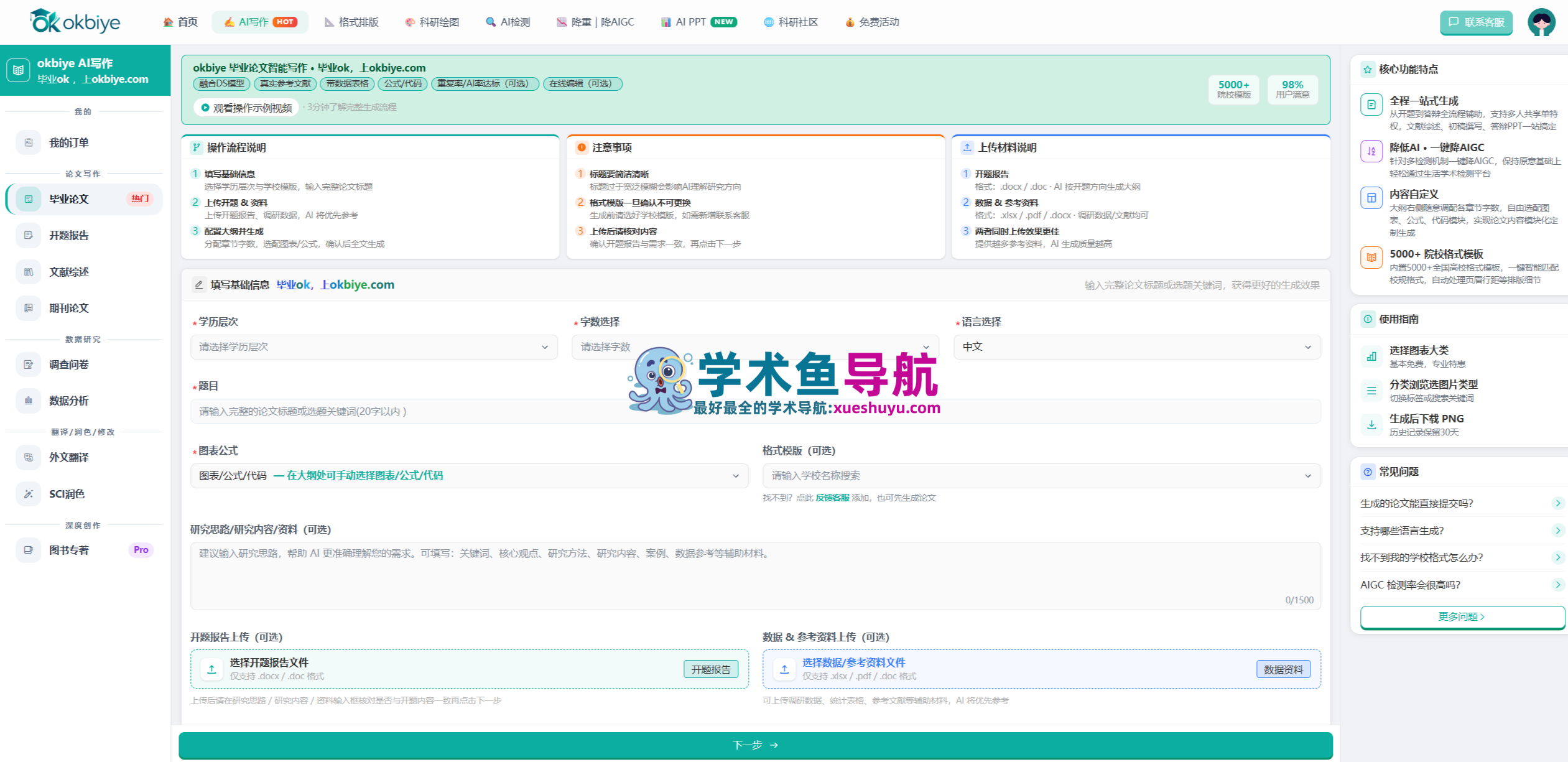
Task: Open the 图表公式 dropdown
Action: coord(470,476)
